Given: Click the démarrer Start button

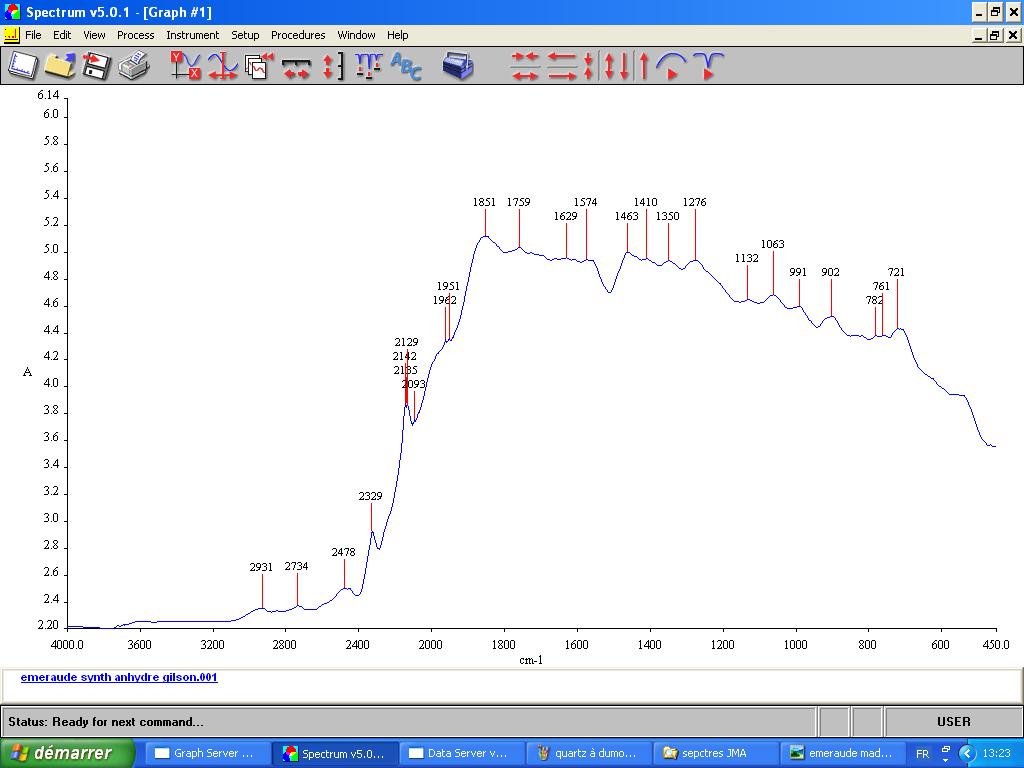Looking at the screenshot, I should click(68, 753).
